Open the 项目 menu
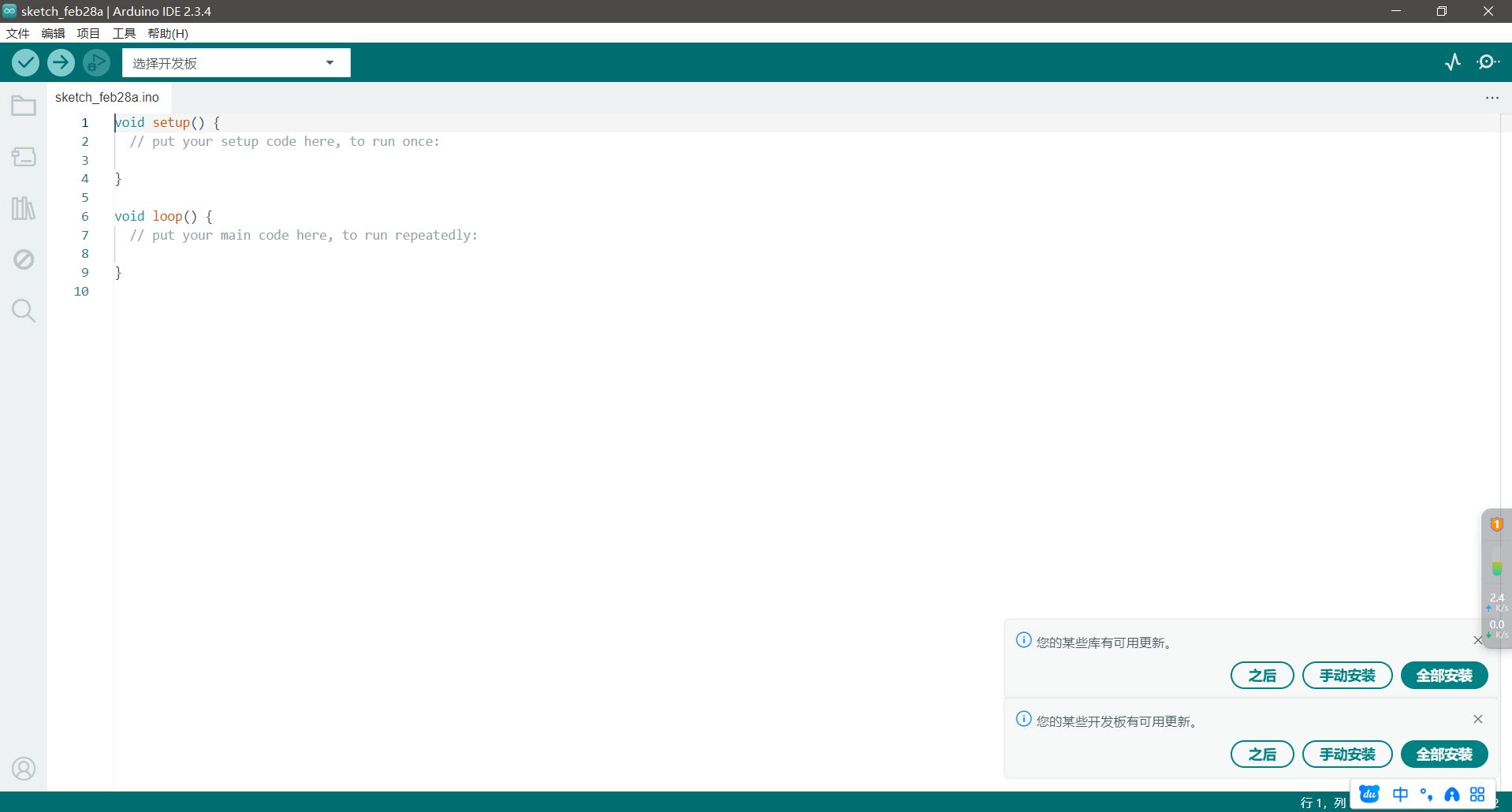 88,33
